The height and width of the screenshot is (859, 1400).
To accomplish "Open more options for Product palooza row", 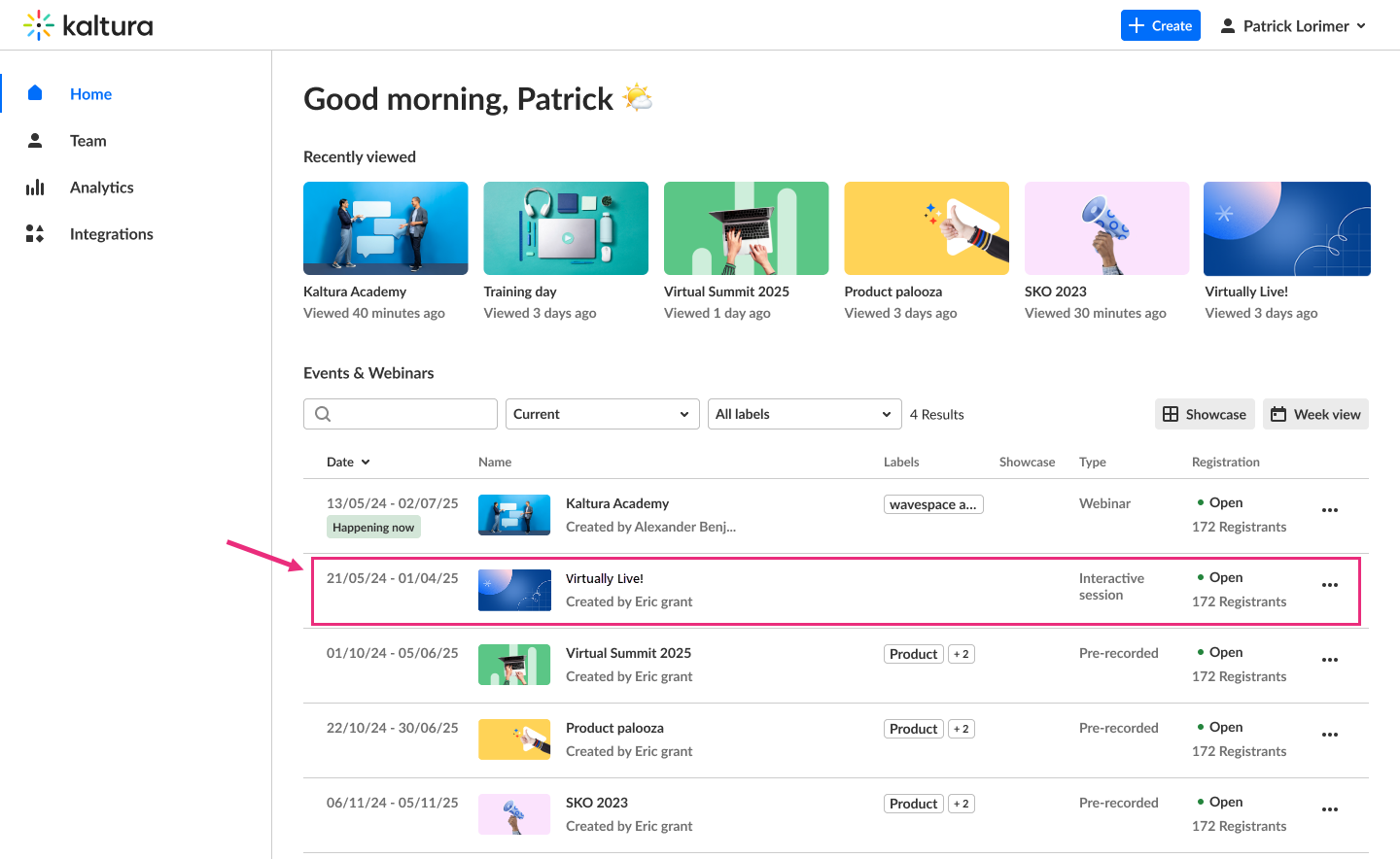I will [1330, 735].
